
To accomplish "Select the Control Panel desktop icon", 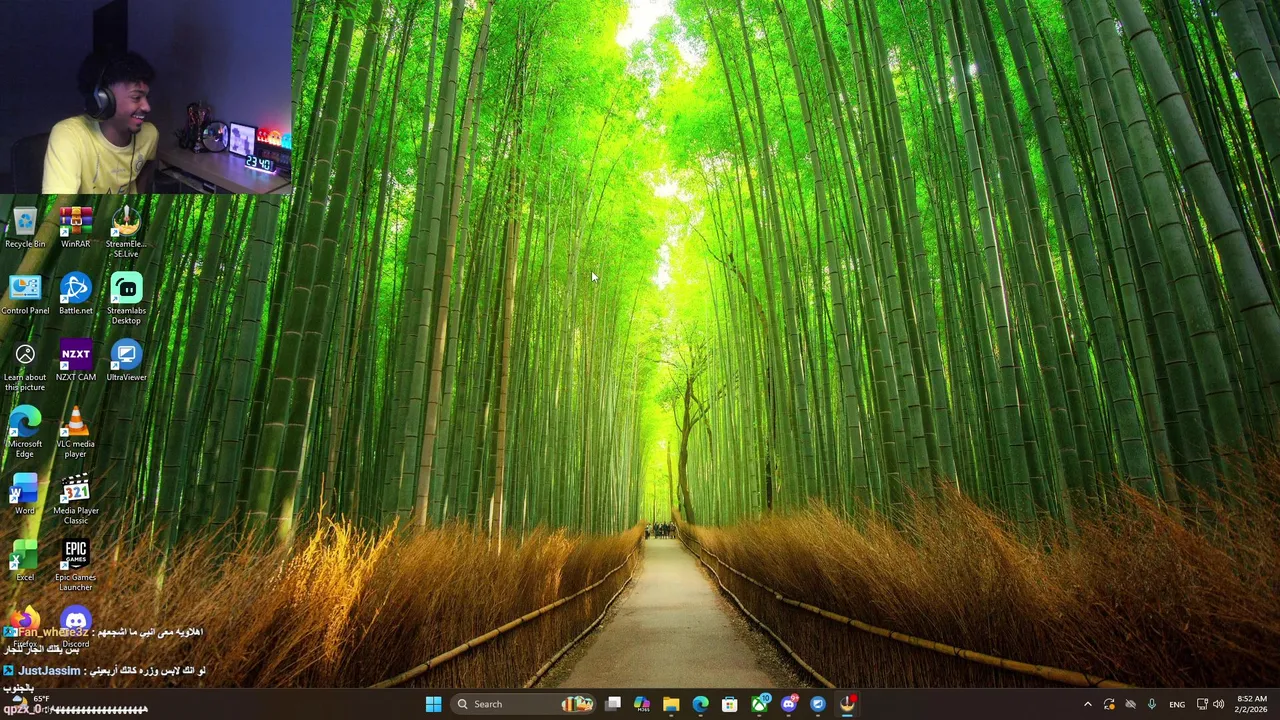I will [x=25, y=295].
